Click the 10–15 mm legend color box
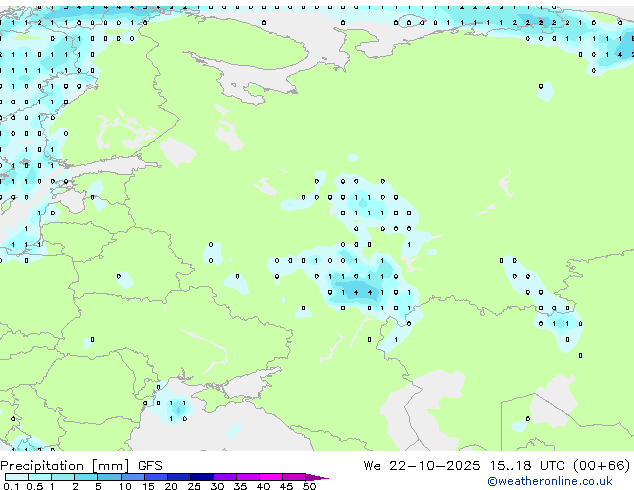Viewport: 634px width, 490px height. click(133, 477)
